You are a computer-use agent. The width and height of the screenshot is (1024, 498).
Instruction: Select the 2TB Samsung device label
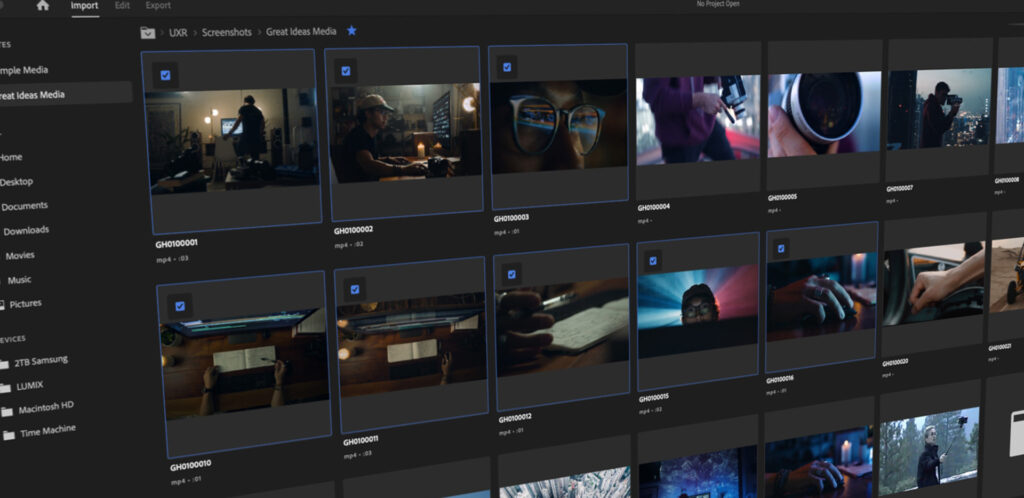coord(42,360)
